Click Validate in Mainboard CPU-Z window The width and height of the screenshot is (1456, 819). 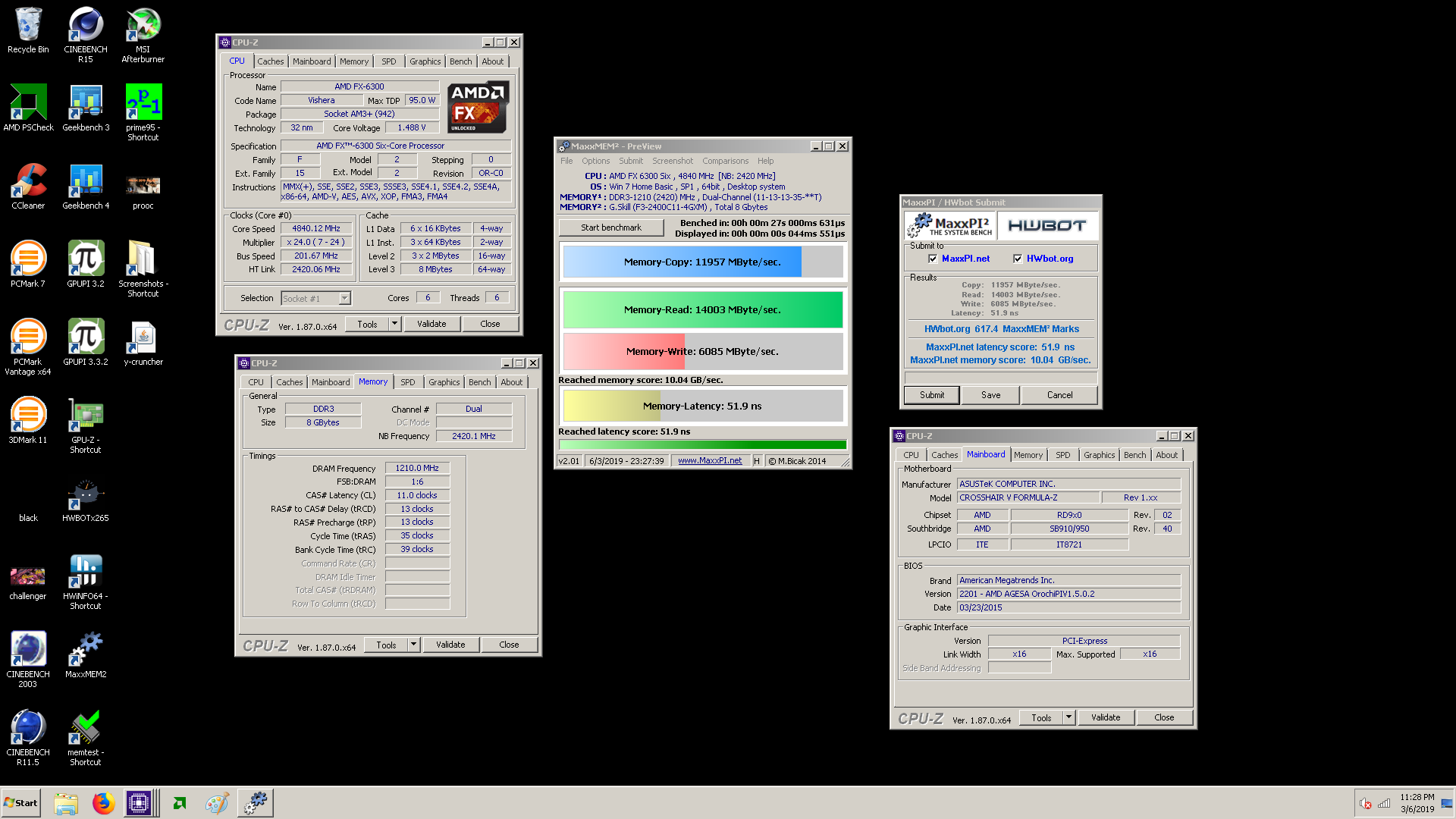(x=1105, y=717)
